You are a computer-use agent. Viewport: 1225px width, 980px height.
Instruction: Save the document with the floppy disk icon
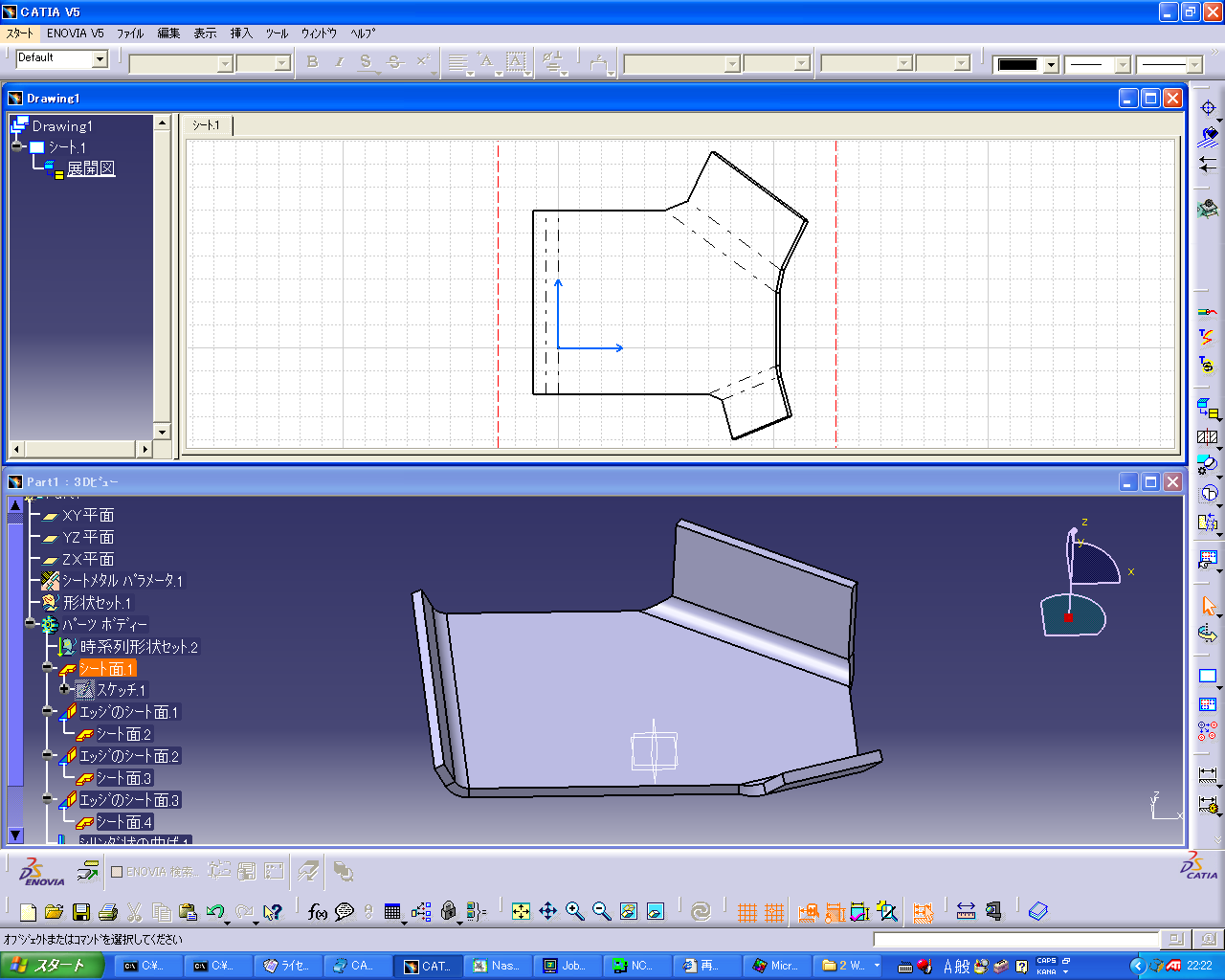(81, 912)
